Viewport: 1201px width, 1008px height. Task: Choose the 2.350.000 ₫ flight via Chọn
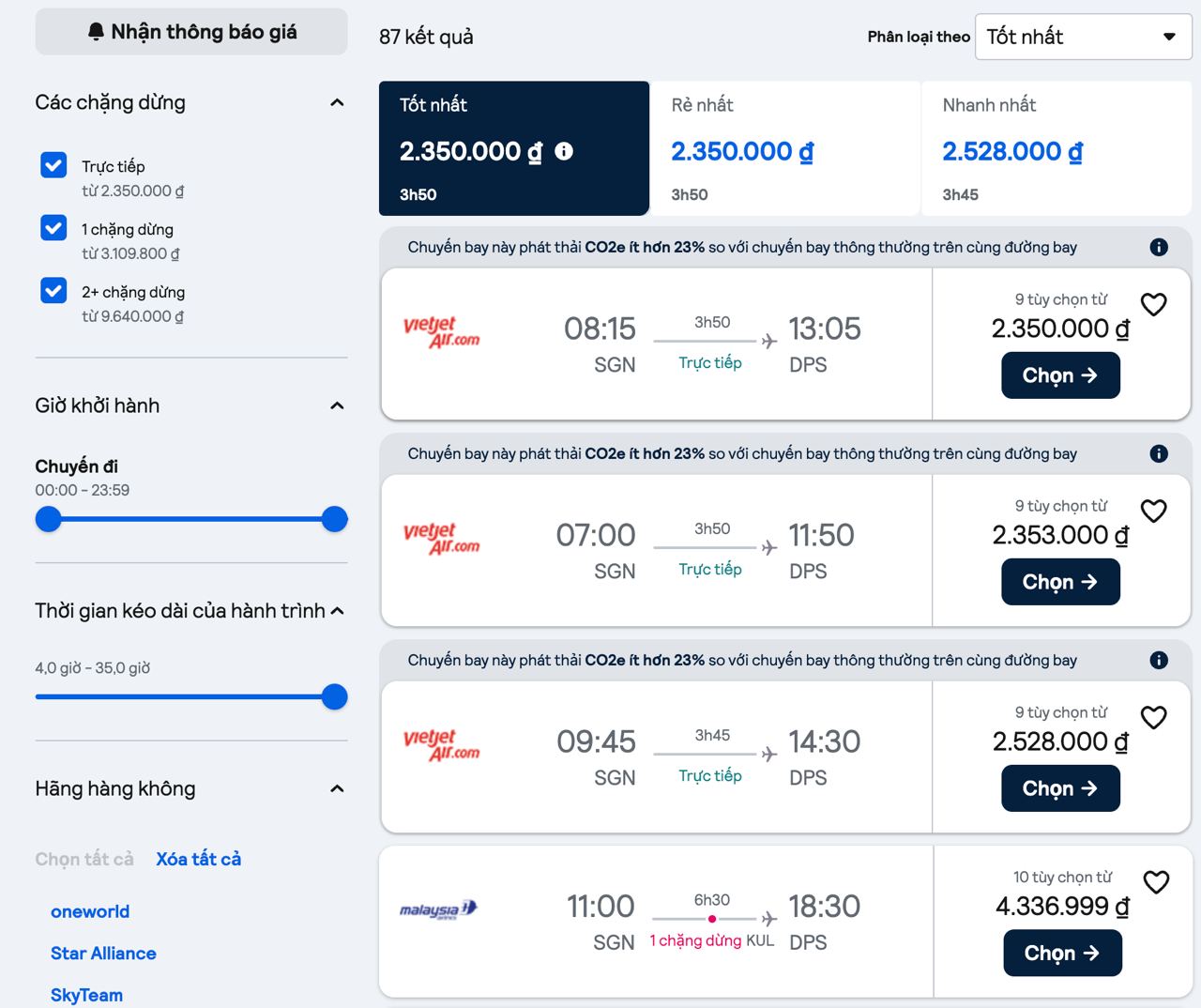1060,375
